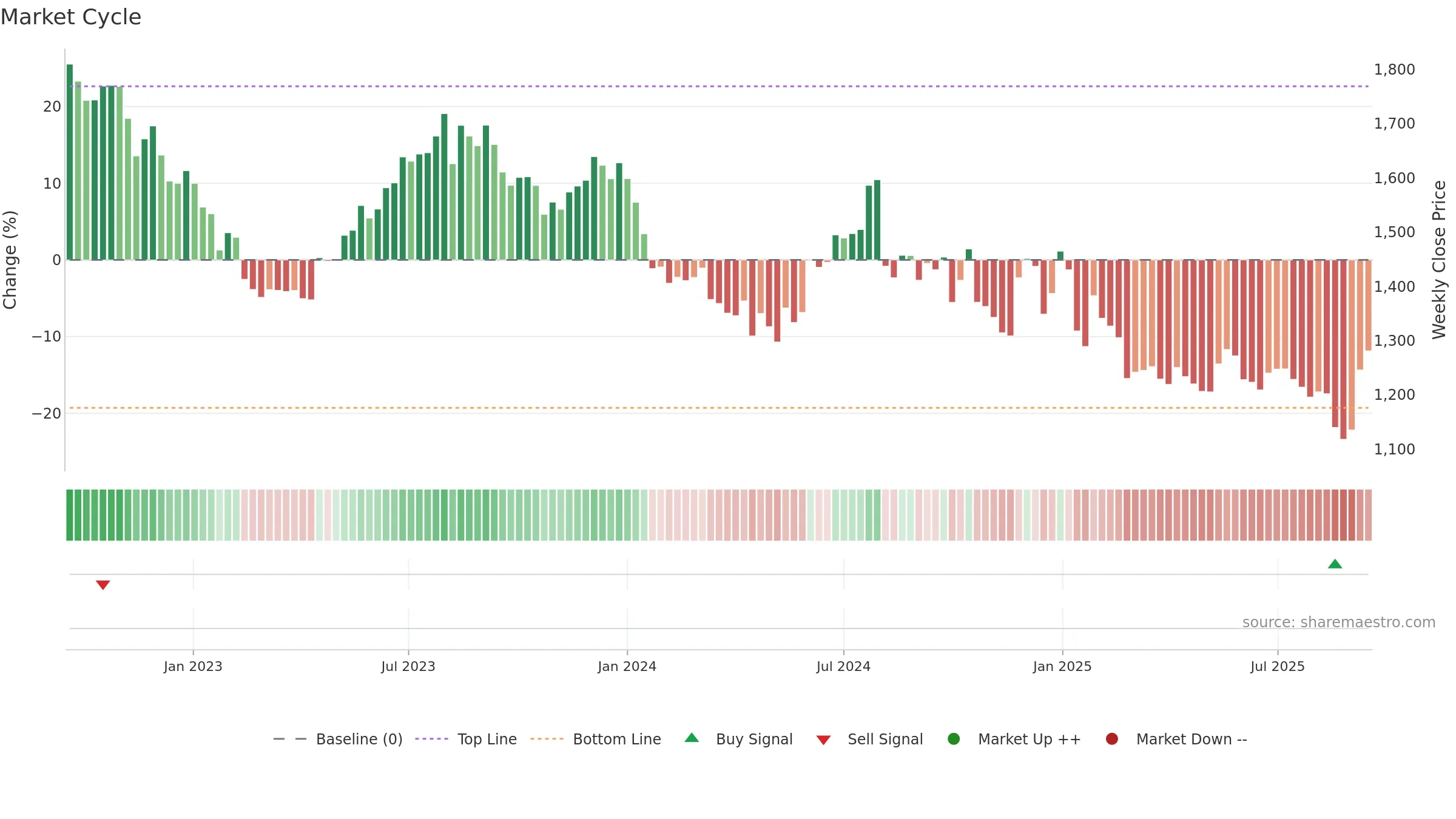Click the Change (%) axis title
The height and width of the screenshot is (819, 1456).
point(10,260)
